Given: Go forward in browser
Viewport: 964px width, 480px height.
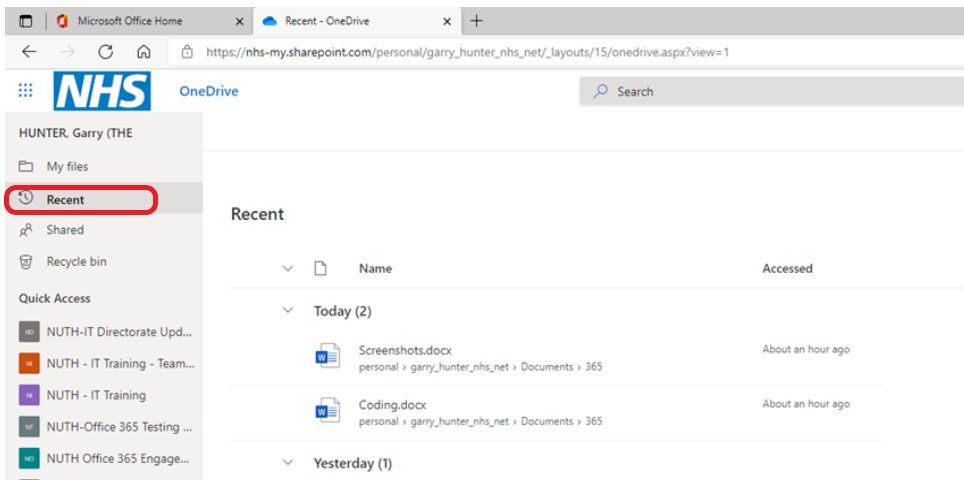Looking at the screenshot, I should (x=68, y=52).
